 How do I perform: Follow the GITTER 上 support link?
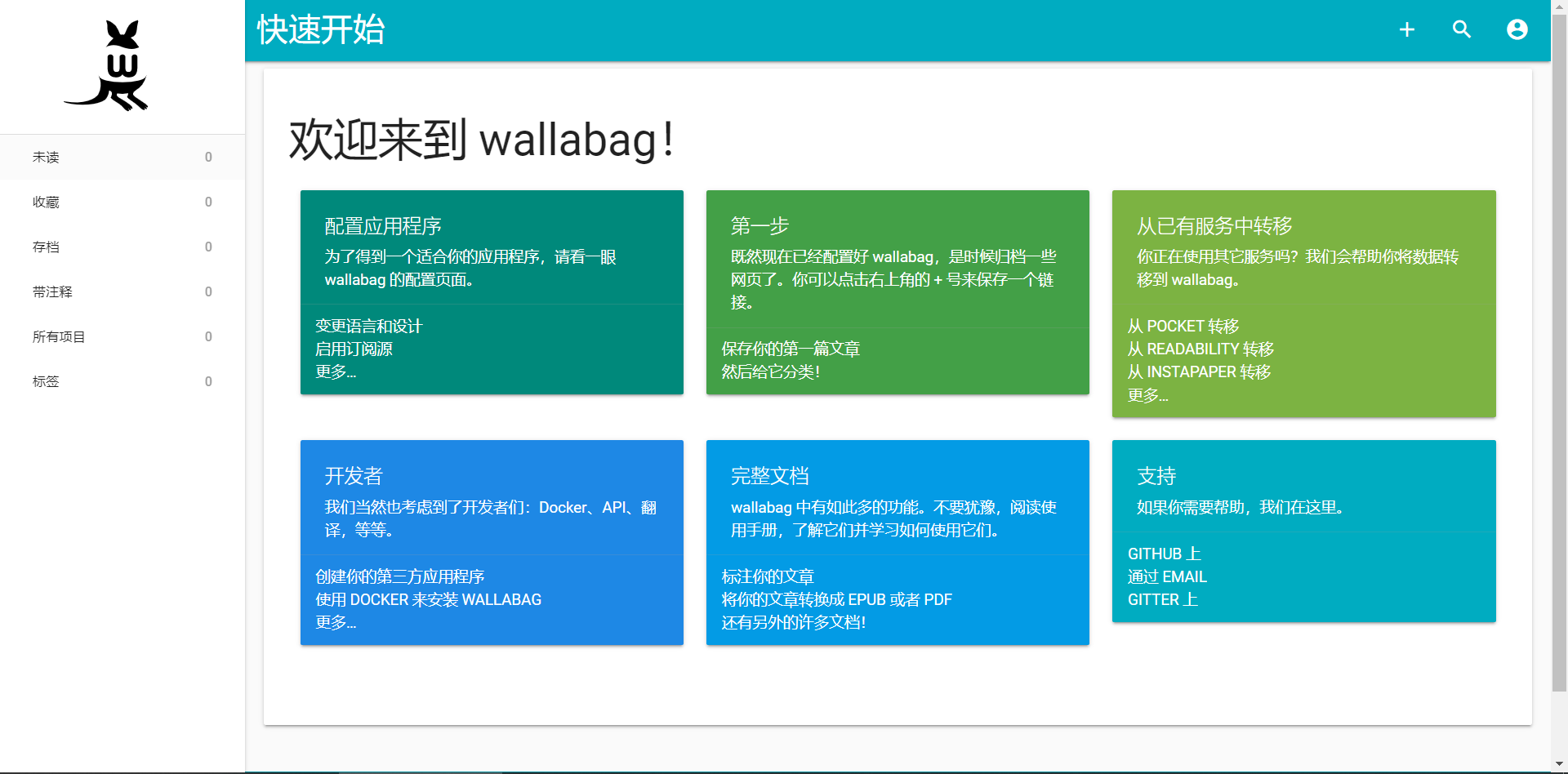coord(1163,599)
